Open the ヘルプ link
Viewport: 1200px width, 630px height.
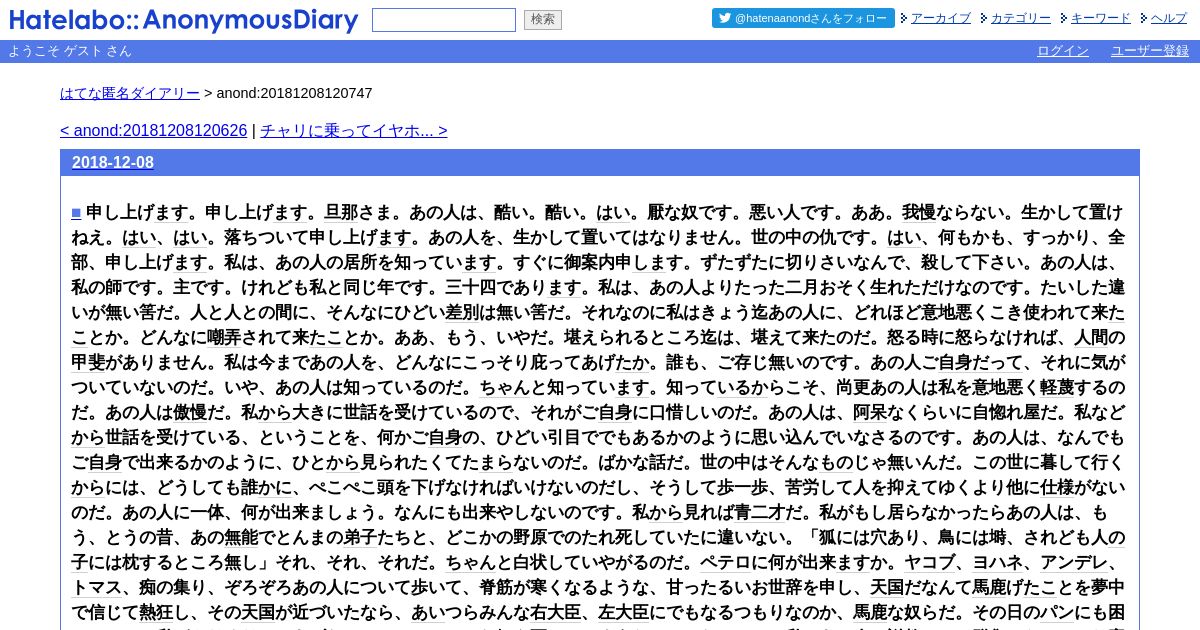[x=1169, y=18]
